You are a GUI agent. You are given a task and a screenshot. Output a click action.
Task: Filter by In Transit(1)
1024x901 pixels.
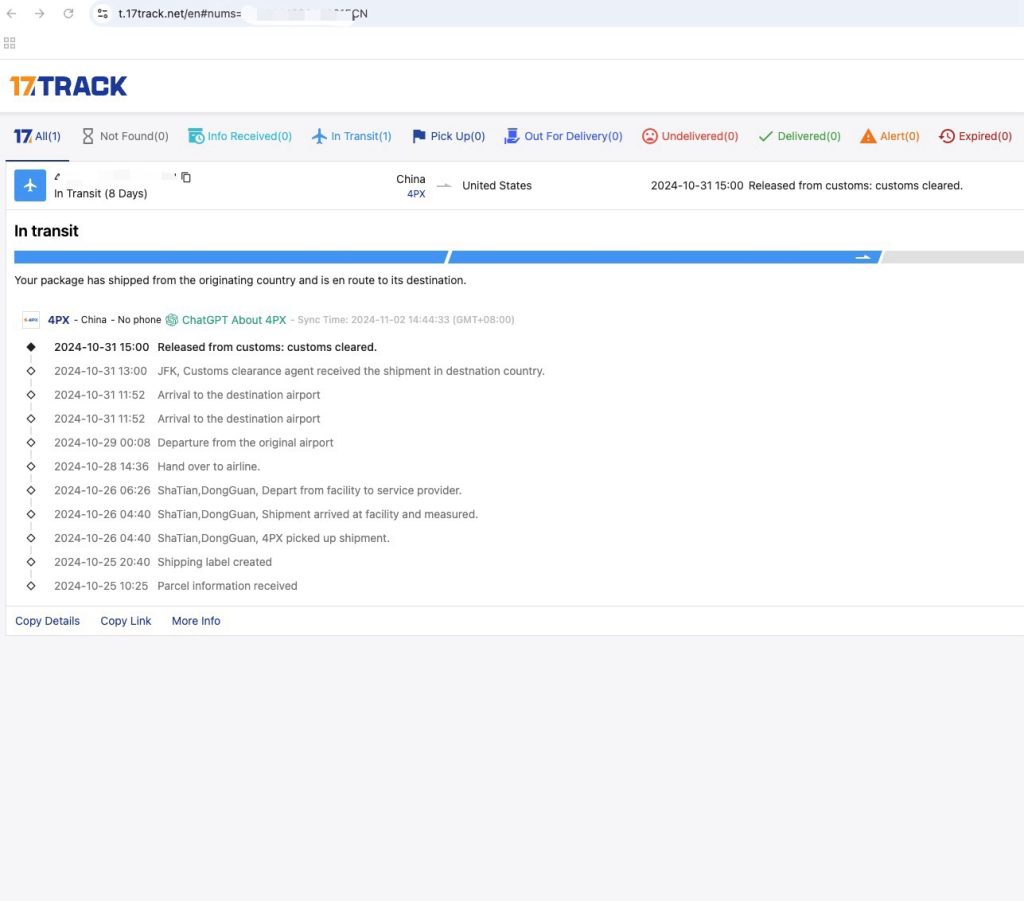351,136
